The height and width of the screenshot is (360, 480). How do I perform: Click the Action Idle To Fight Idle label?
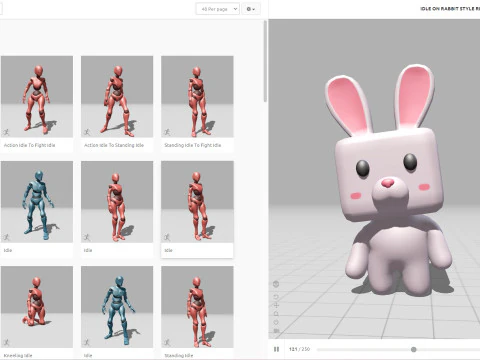click(x=29, y=145)
